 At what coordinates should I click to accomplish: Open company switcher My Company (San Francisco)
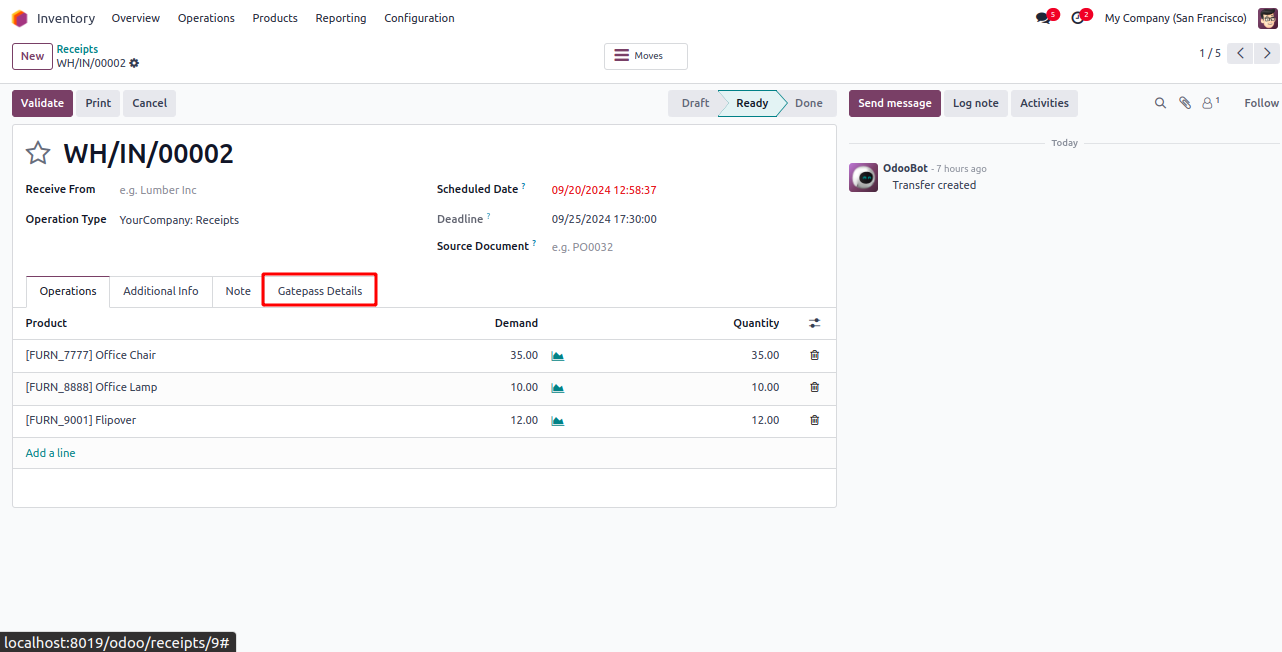pyautogui.click(x=1175, y=18)
